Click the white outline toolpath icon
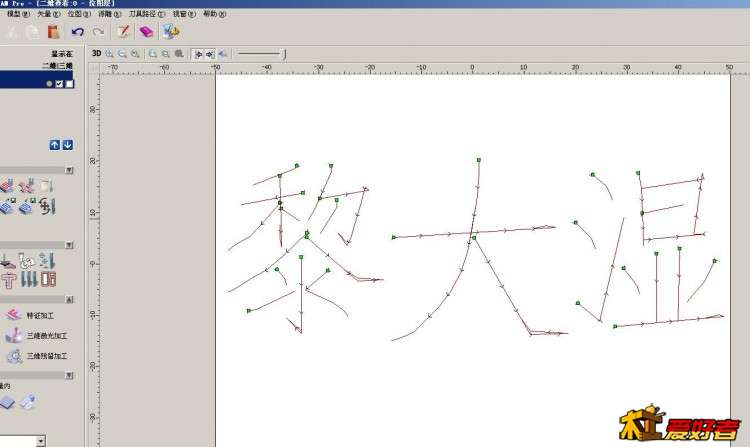Screen dimensions: 750x447 point(27,261)
